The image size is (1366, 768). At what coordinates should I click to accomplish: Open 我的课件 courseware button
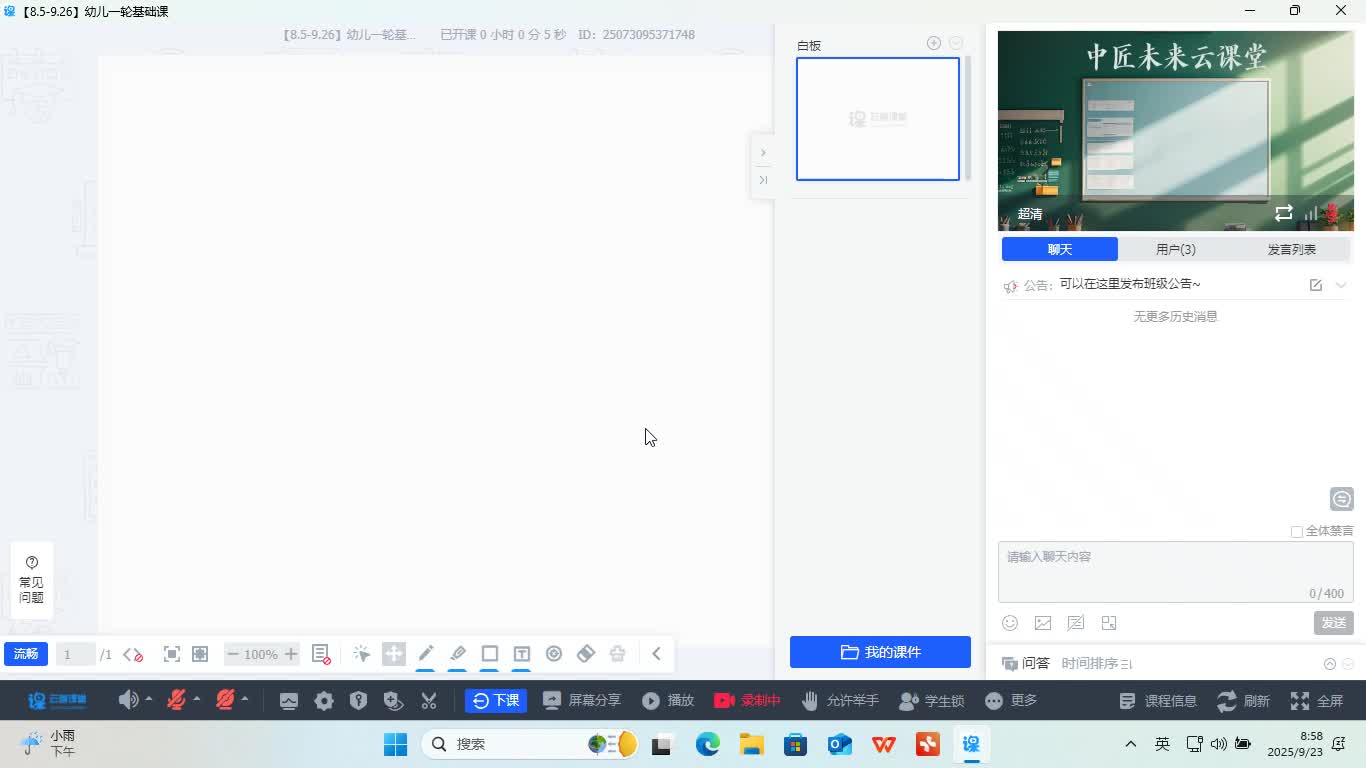pos(880,652)
